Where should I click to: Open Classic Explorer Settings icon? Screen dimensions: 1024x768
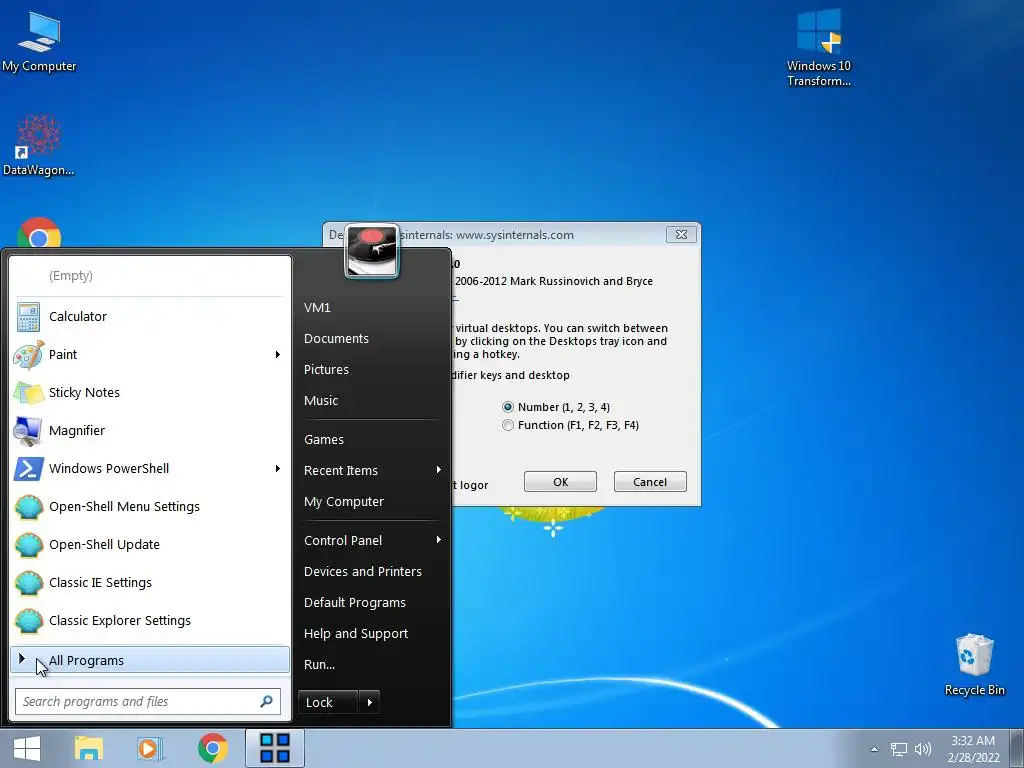tap(29, 620)
